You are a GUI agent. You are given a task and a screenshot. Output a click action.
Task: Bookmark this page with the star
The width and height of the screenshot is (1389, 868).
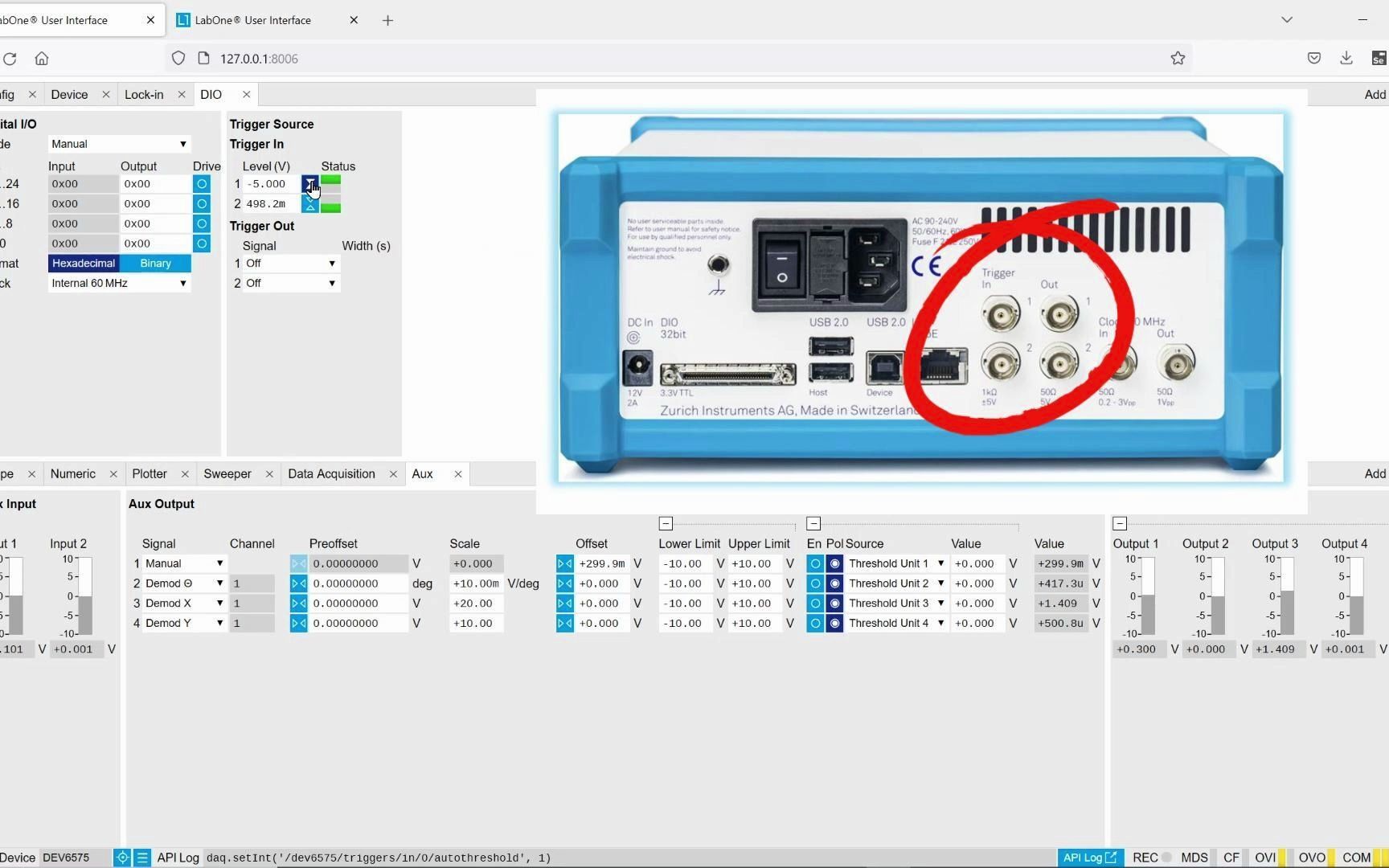1178,58
